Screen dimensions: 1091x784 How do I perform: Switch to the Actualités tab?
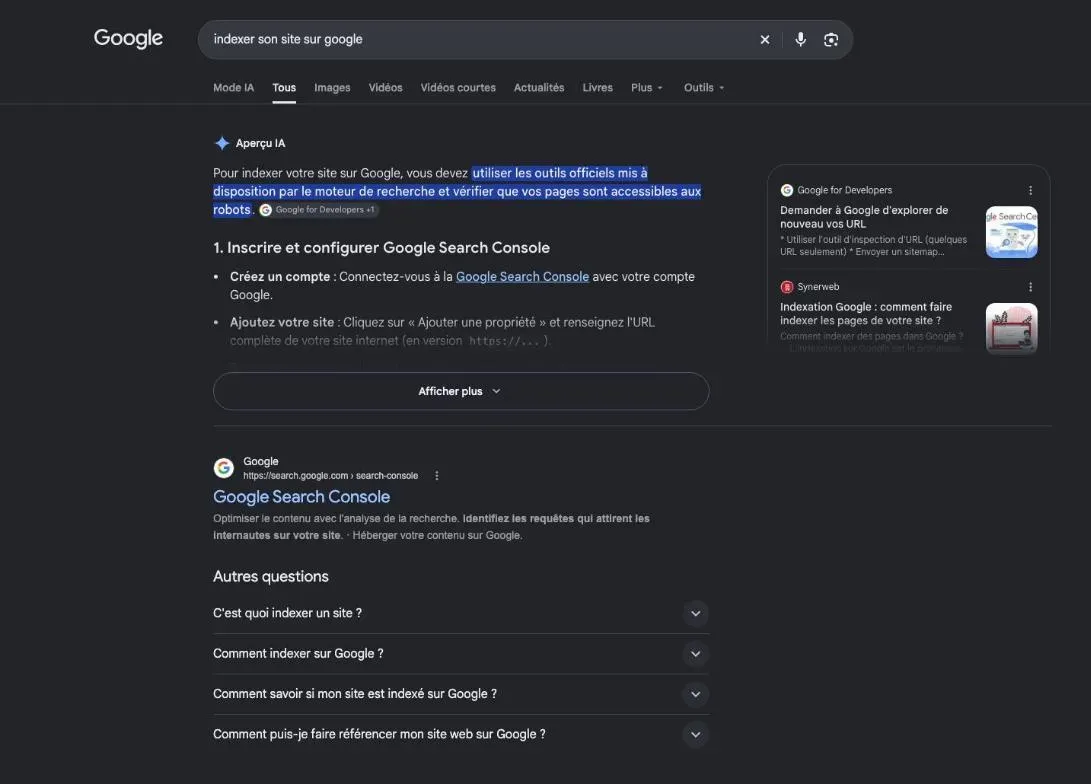pyautogui.click(x=539, y=88)
